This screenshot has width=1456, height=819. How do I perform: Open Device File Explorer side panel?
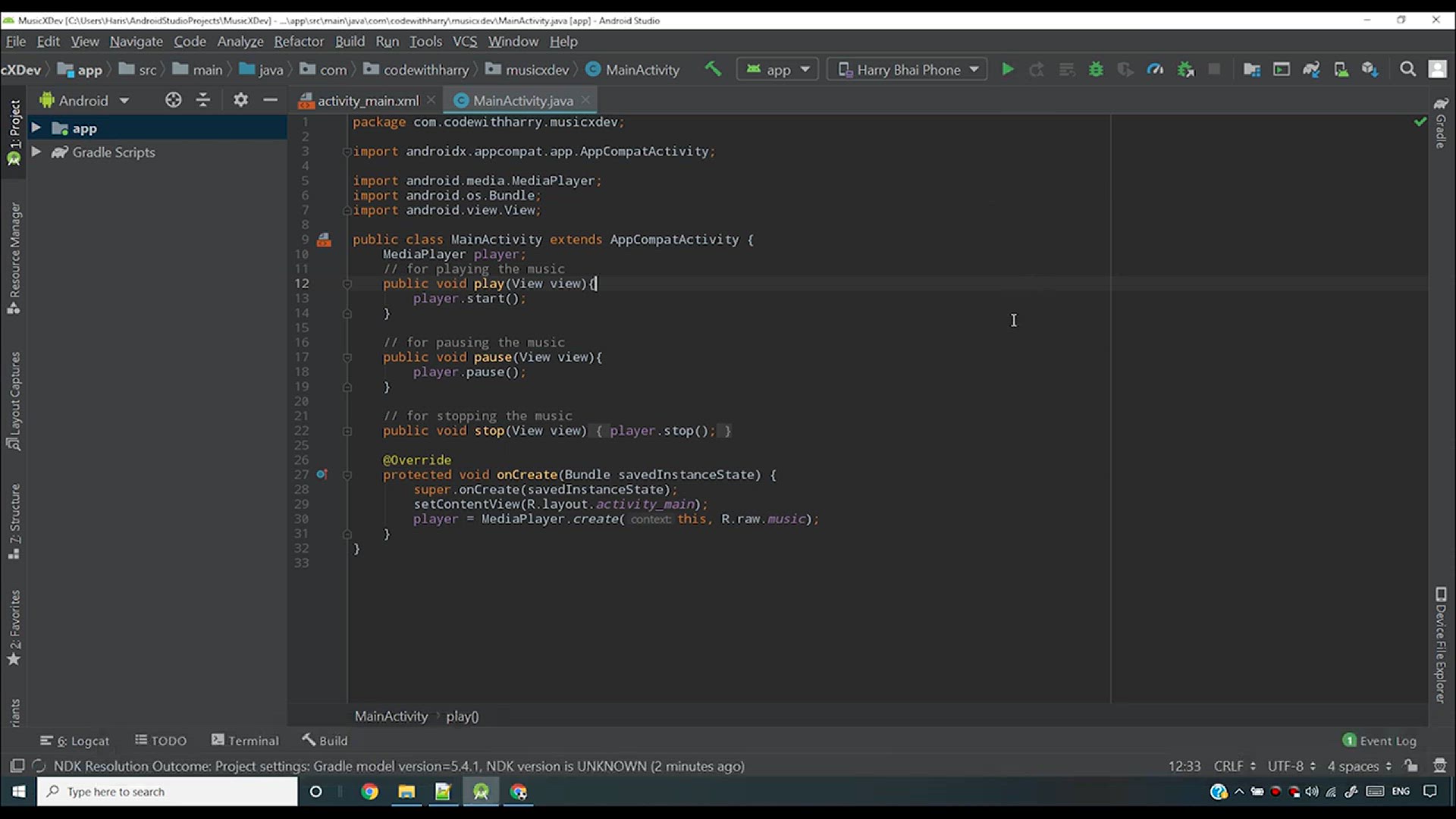[x=1441, y=645]
